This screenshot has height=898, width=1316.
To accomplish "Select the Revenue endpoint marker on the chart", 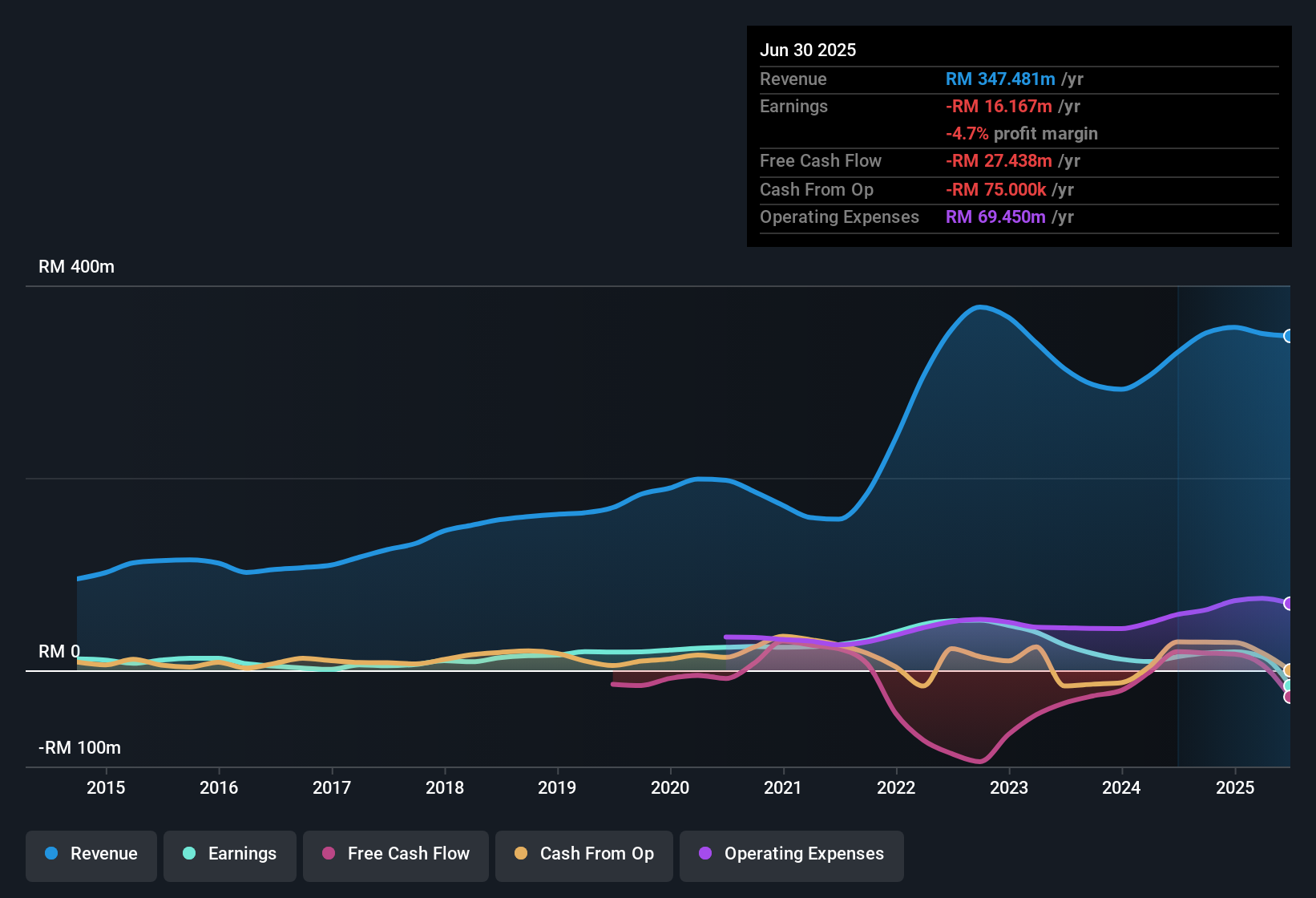I will point(1289,337).
